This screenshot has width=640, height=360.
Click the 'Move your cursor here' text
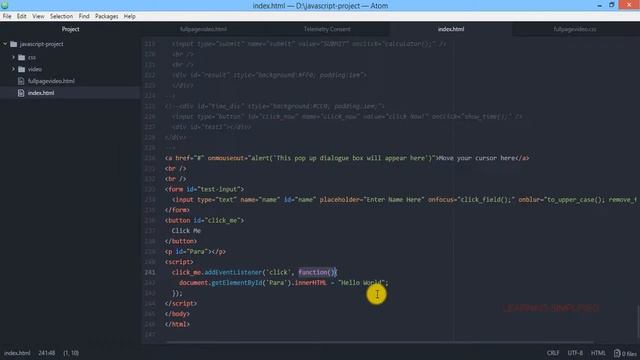[x=478, y=158]
